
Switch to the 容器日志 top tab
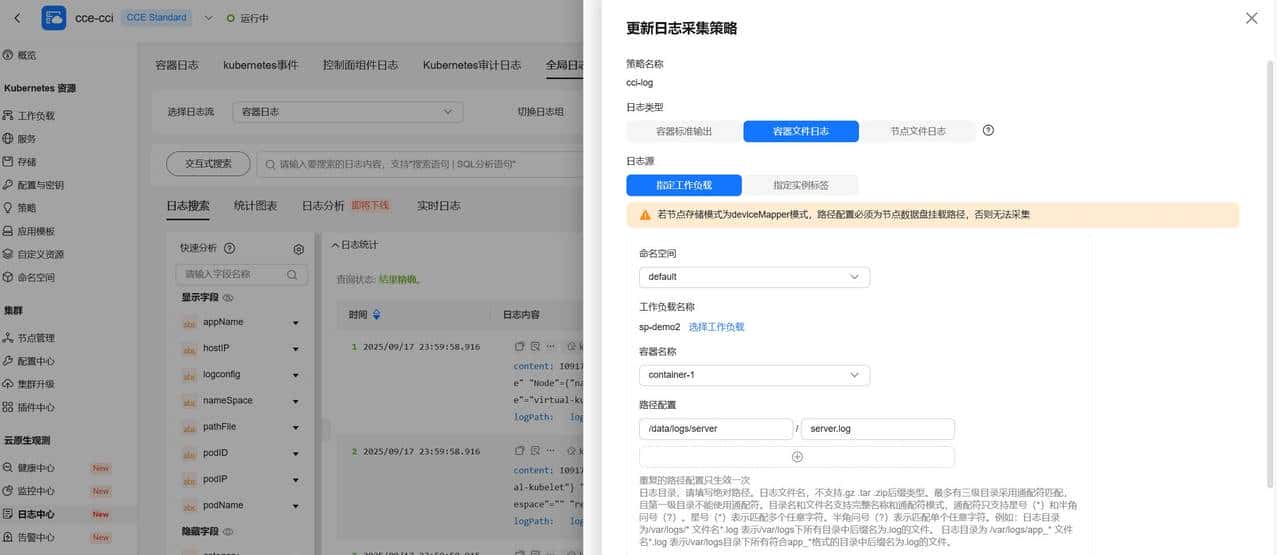coord(177,65)
